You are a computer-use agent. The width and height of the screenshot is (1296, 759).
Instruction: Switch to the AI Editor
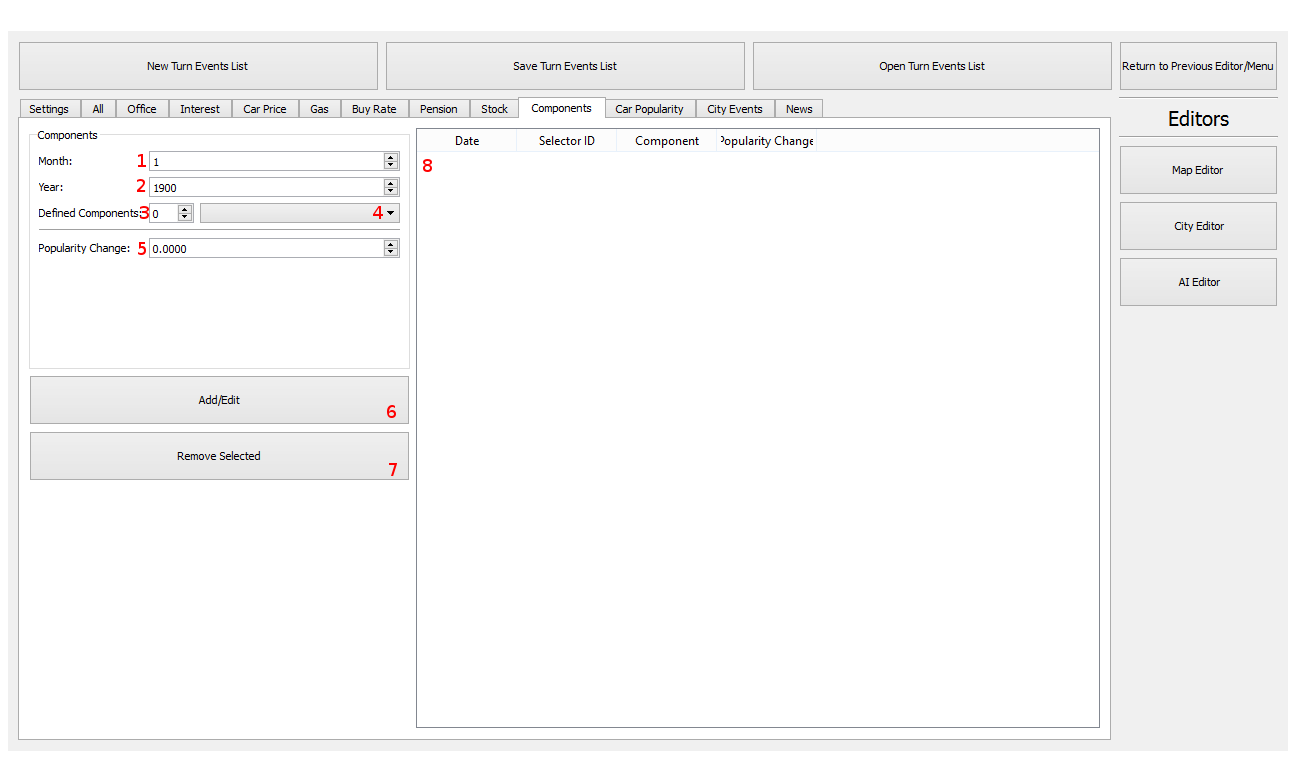click(x=1197, y=282)
